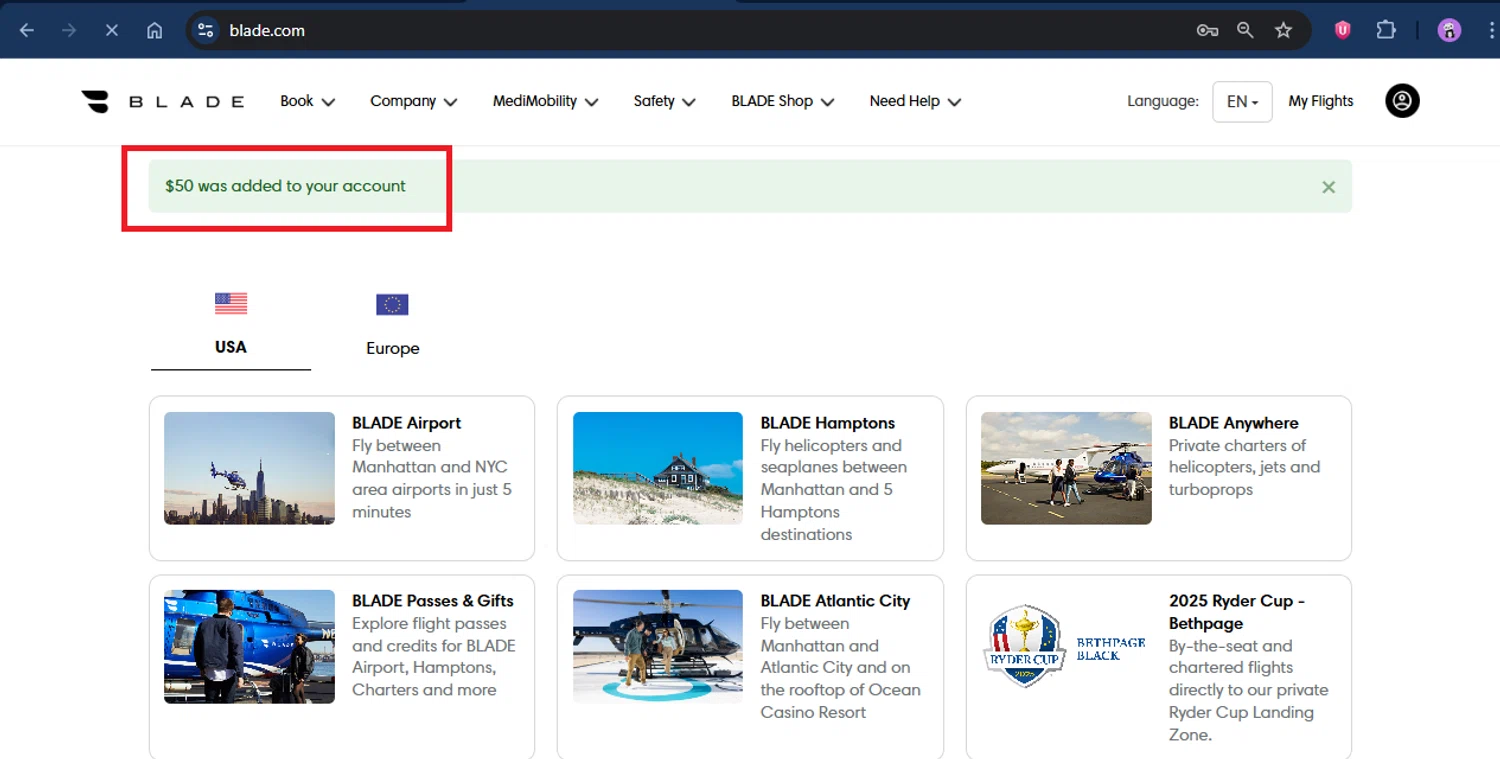View site information icon in address bar
Screen dimensions: 1500x759
pyautogui.click(x=206, y=30)
